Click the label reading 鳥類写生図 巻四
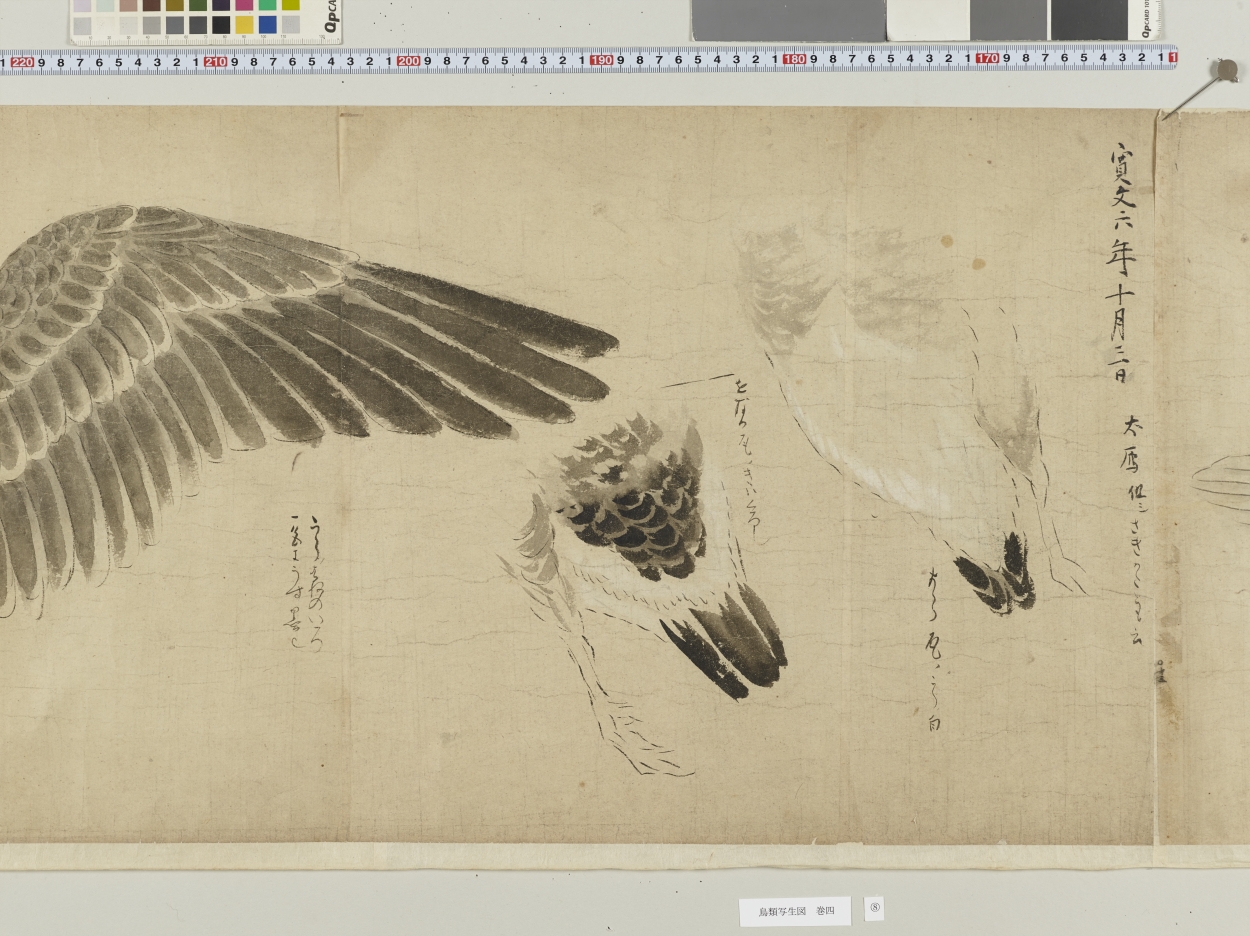 (795, 911)
